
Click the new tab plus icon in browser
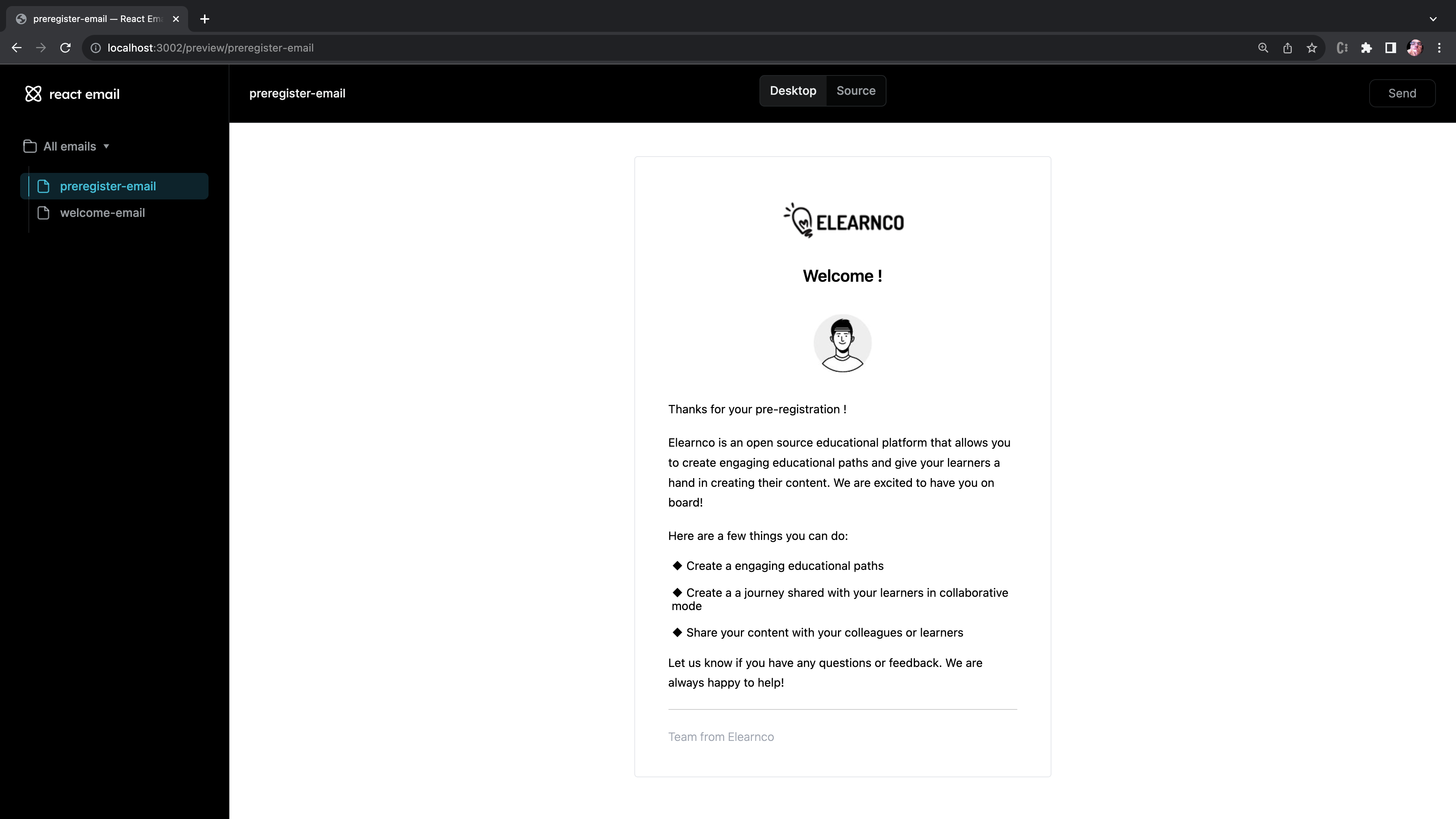coord(204,19)
